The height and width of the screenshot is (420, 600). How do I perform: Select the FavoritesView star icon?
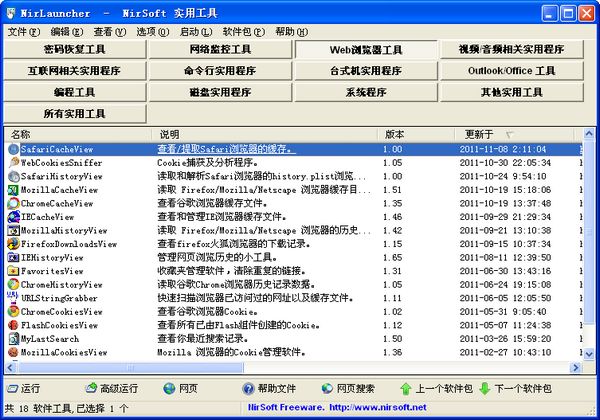tap(13, 270)
